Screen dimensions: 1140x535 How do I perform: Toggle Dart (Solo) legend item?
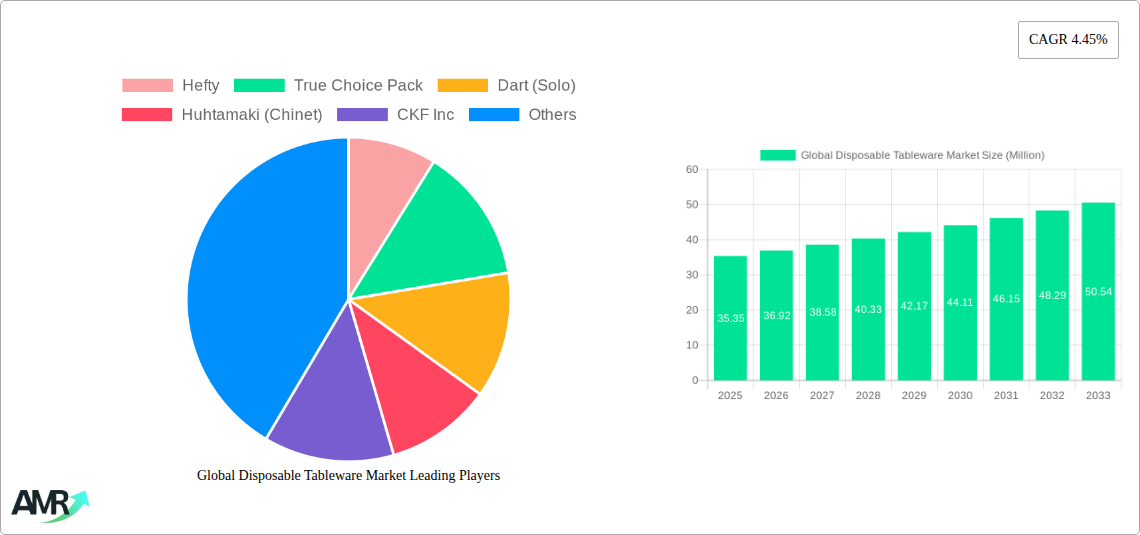click(506, 86)
